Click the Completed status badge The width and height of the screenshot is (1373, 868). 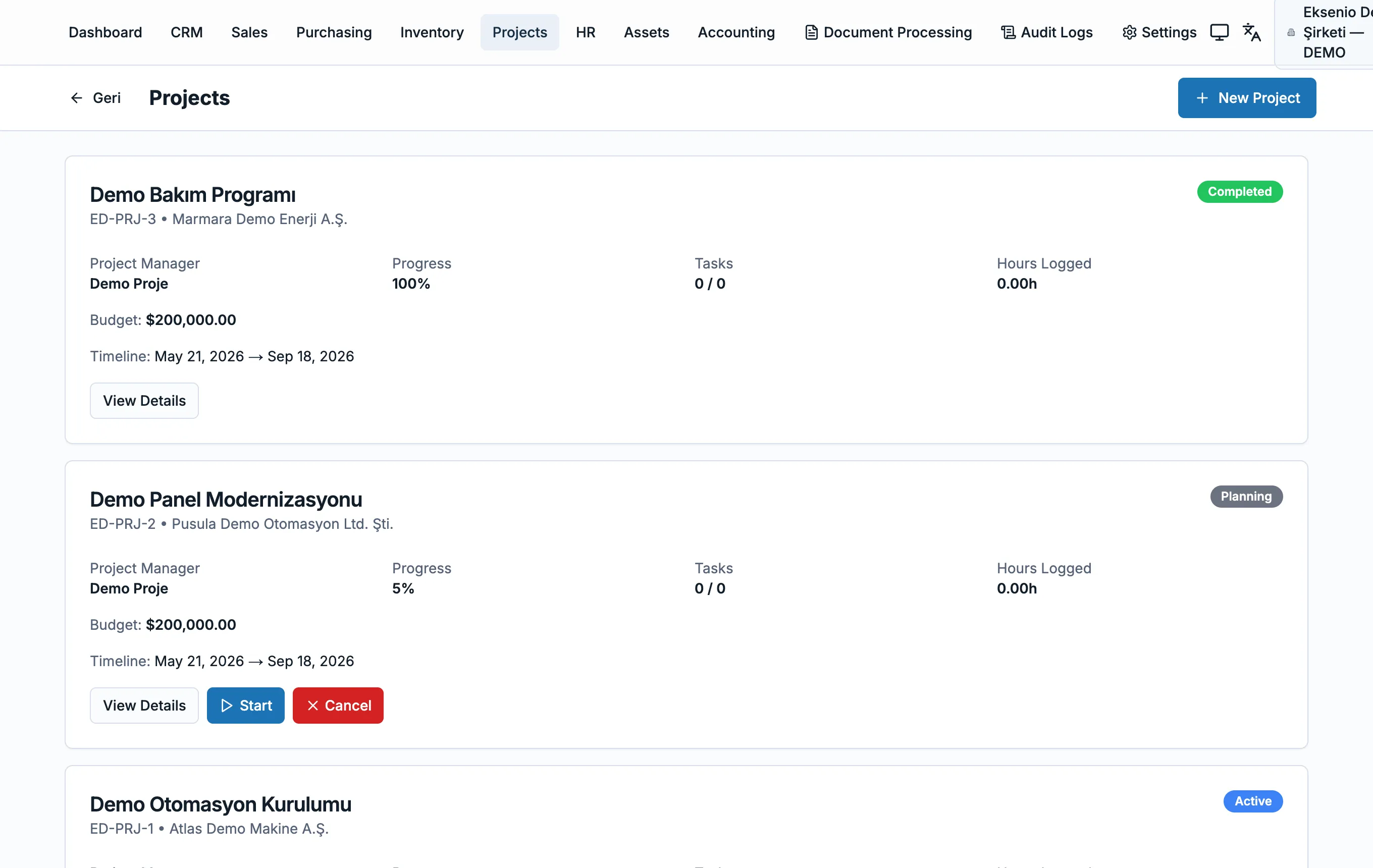click(1240, 191)
